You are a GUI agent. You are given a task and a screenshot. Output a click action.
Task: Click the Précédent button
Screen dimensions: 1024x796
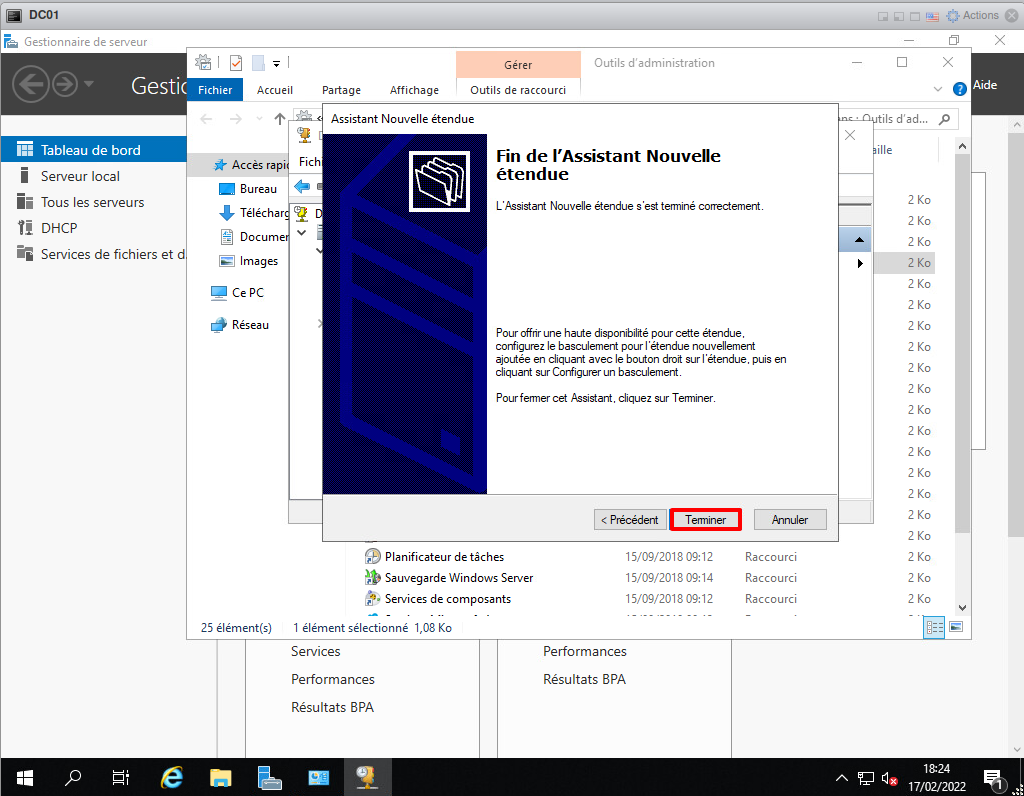pyautogui.click(x=629, y=520)
